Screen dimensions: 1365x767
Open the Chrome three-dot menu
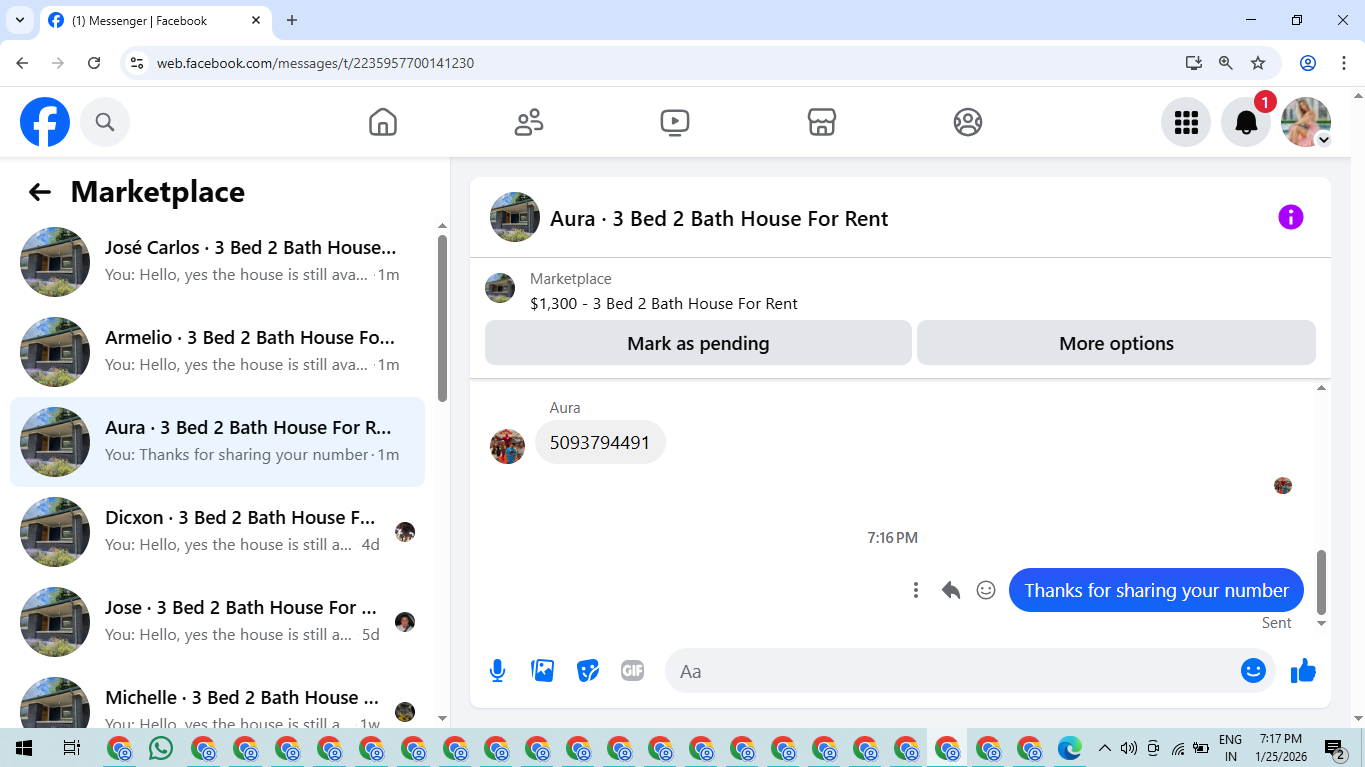[1342, 63]
